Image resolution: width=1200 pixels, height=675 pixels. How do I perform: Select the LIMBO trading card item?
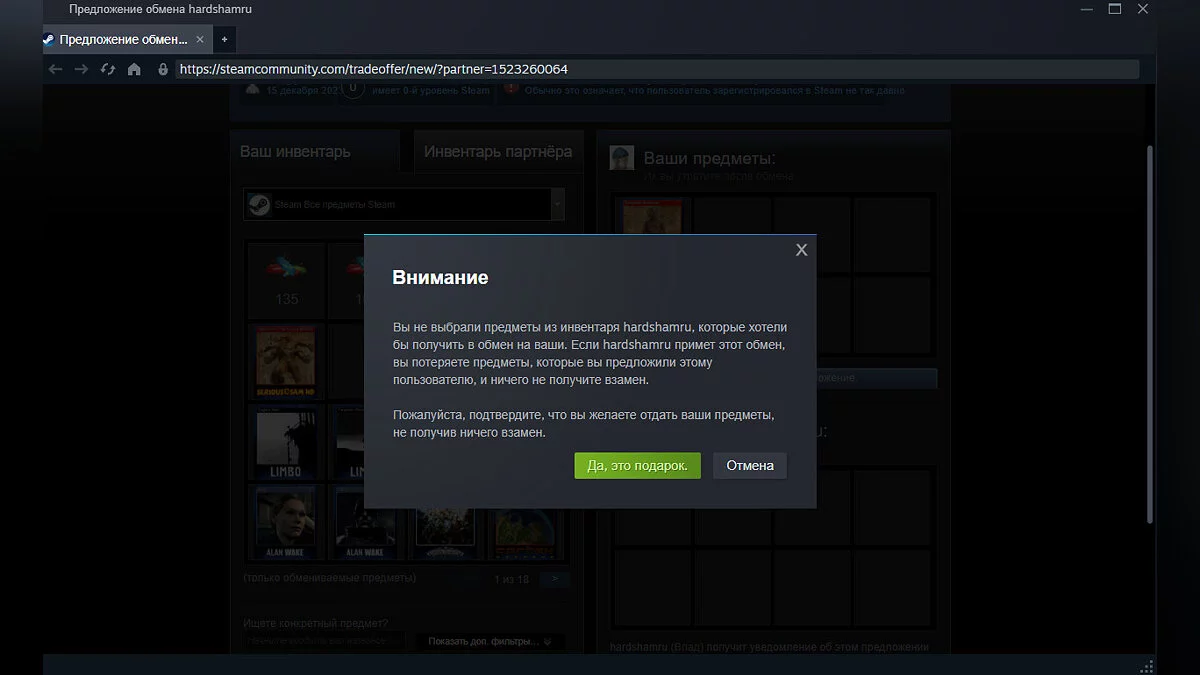click(286, 442)
